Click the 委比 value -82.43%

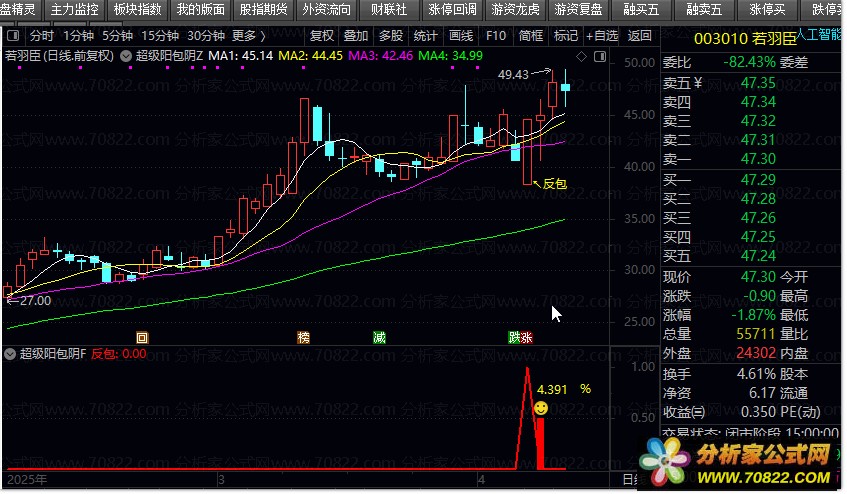(749, 62)
